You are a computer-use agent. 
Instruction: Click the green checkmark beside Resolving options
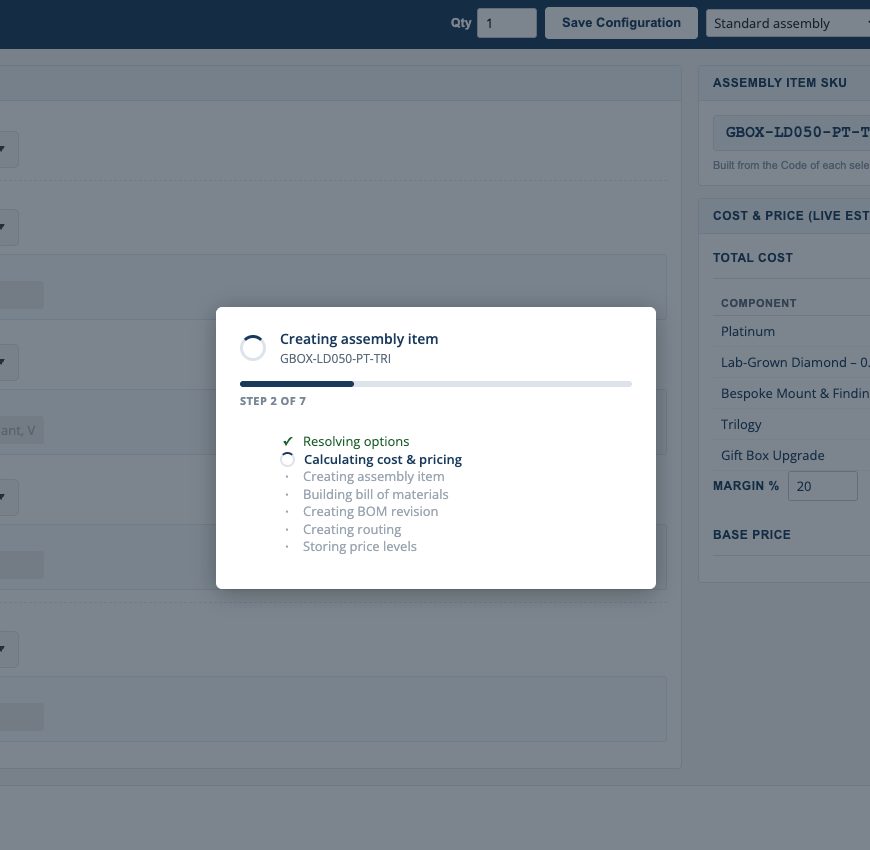(287, 442)
